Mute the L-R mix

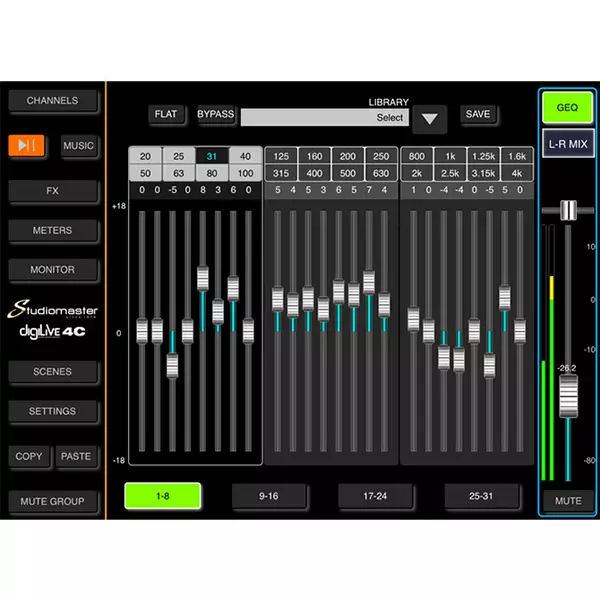coord(567,500)
